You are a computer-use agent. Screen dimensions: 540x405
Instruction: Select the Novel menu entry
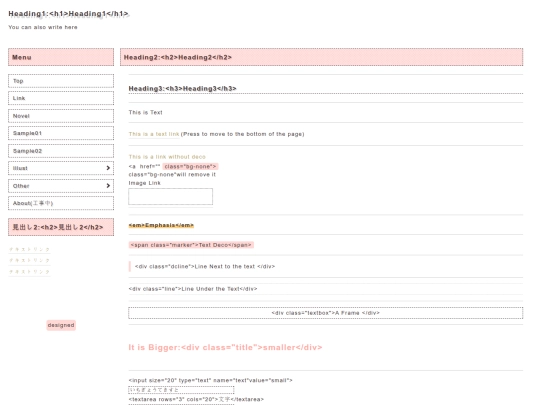coord(61,116)
